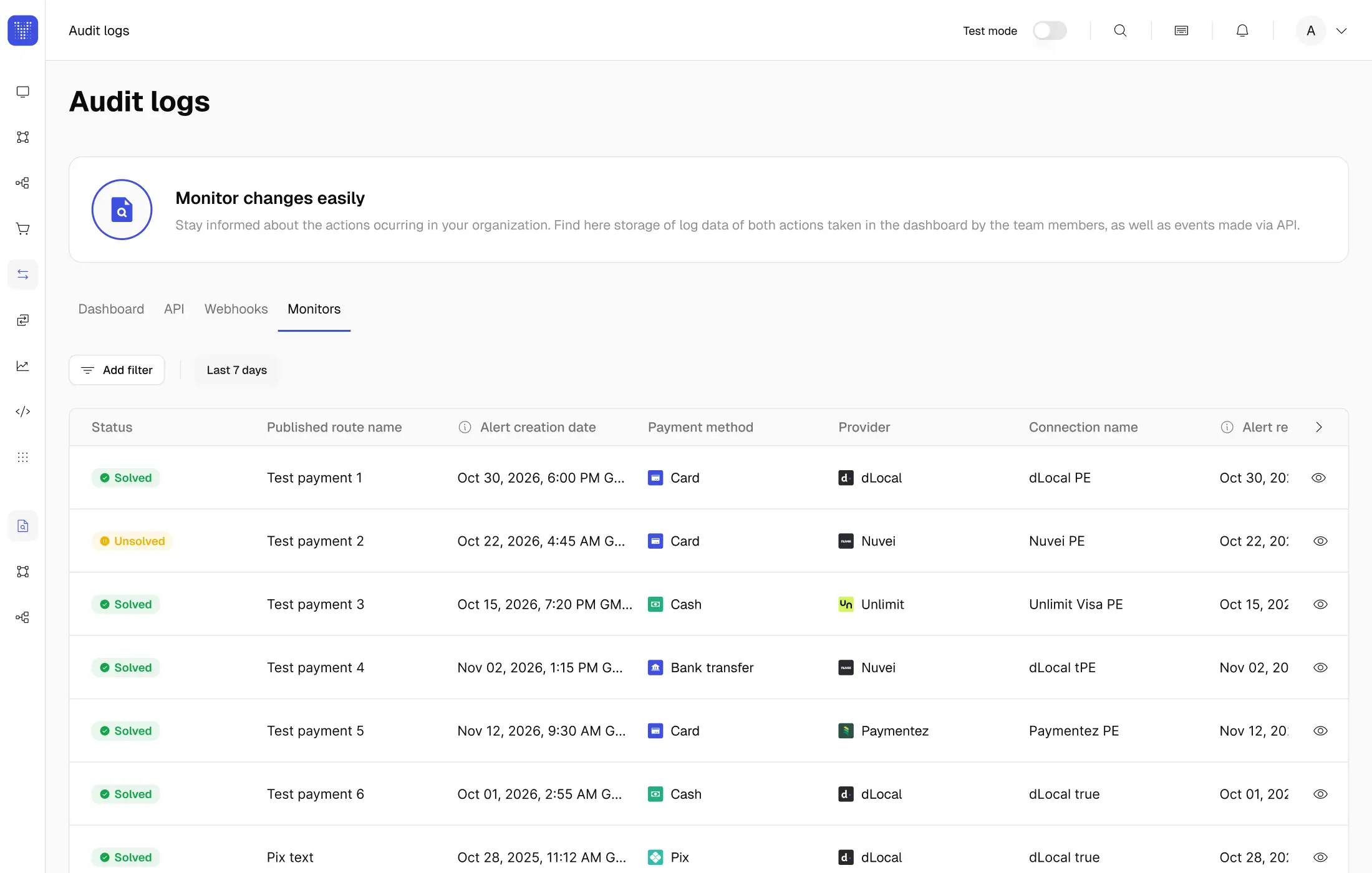Click the Card icon in Test payment 1 row

click(655, 478)
